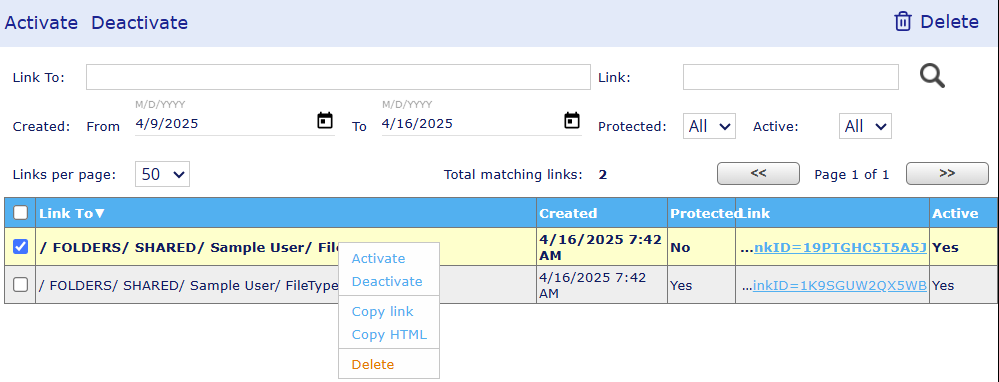999x382 pixels.
Task: Click the magnifying glass search icon
Action: point(932,76)
